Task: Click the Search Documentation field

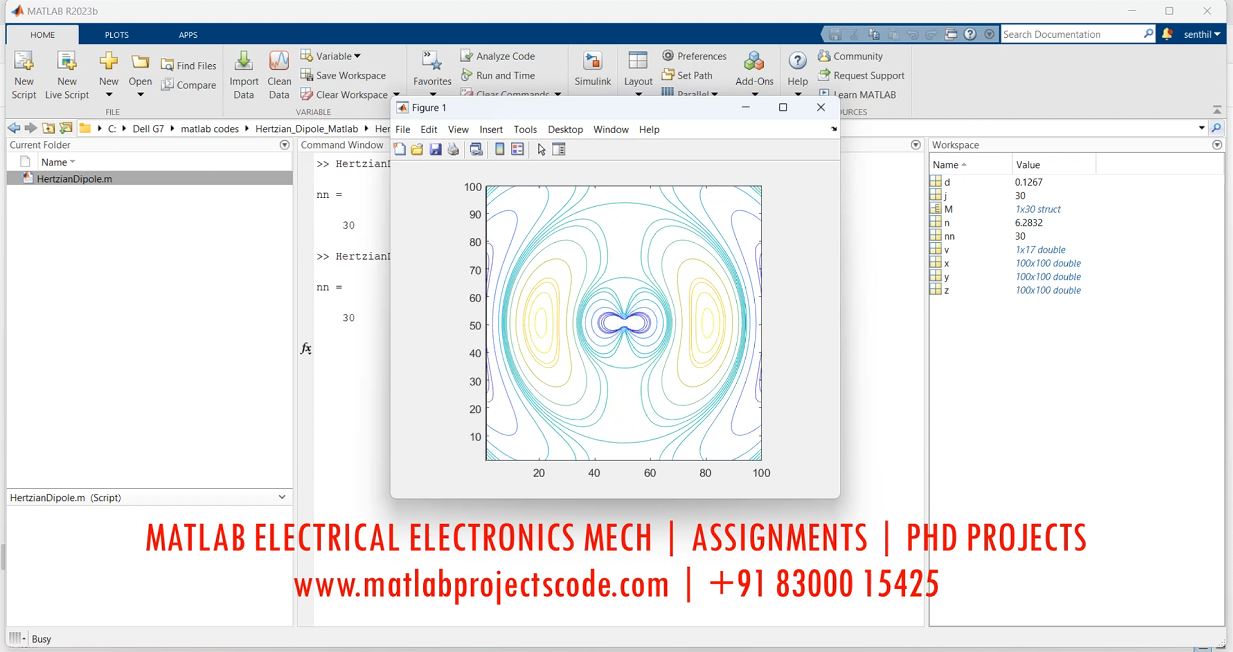Action: [x=1071, y=34]
